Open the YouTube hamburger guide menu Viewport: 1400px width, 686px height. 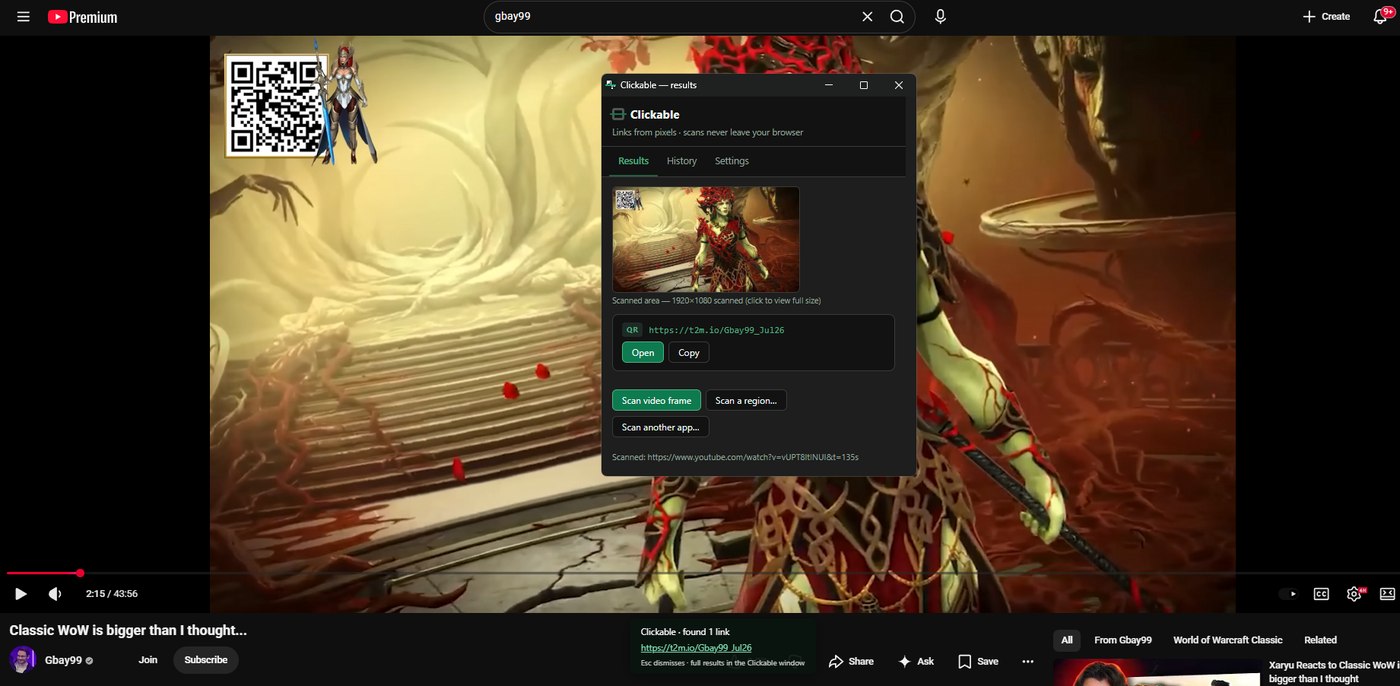click(x=23, y=17)
